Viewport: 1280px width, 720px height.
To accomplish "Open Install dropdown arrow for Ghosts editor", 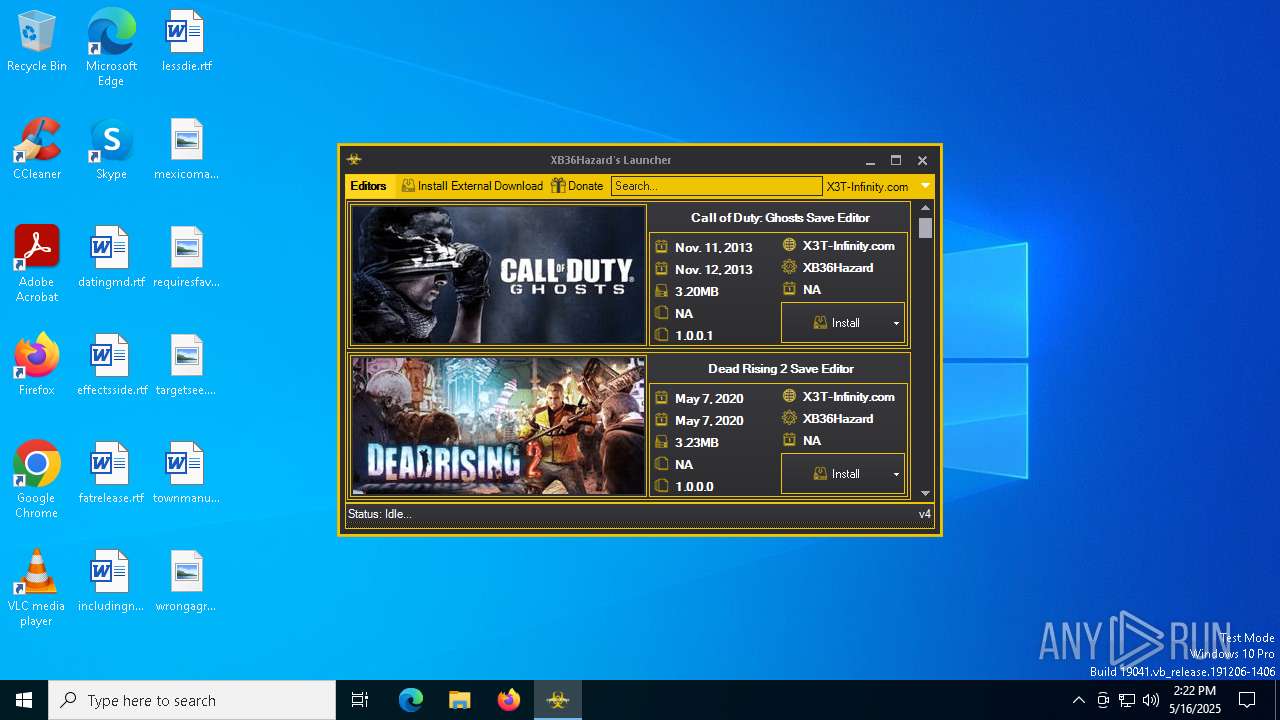I will [x=896, y=323].
